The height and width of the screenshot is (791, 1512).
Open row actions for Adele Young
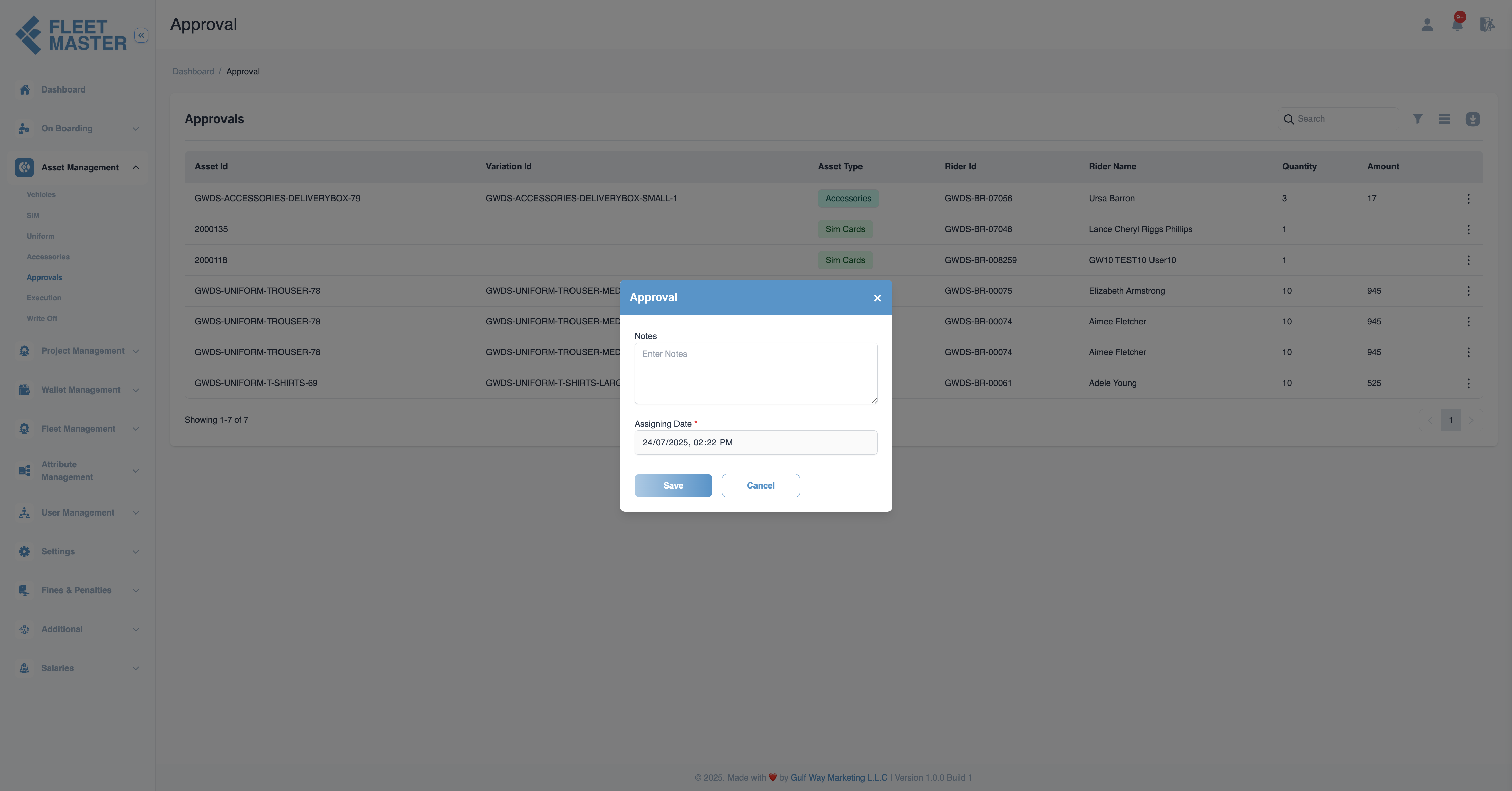(1468, 383)
